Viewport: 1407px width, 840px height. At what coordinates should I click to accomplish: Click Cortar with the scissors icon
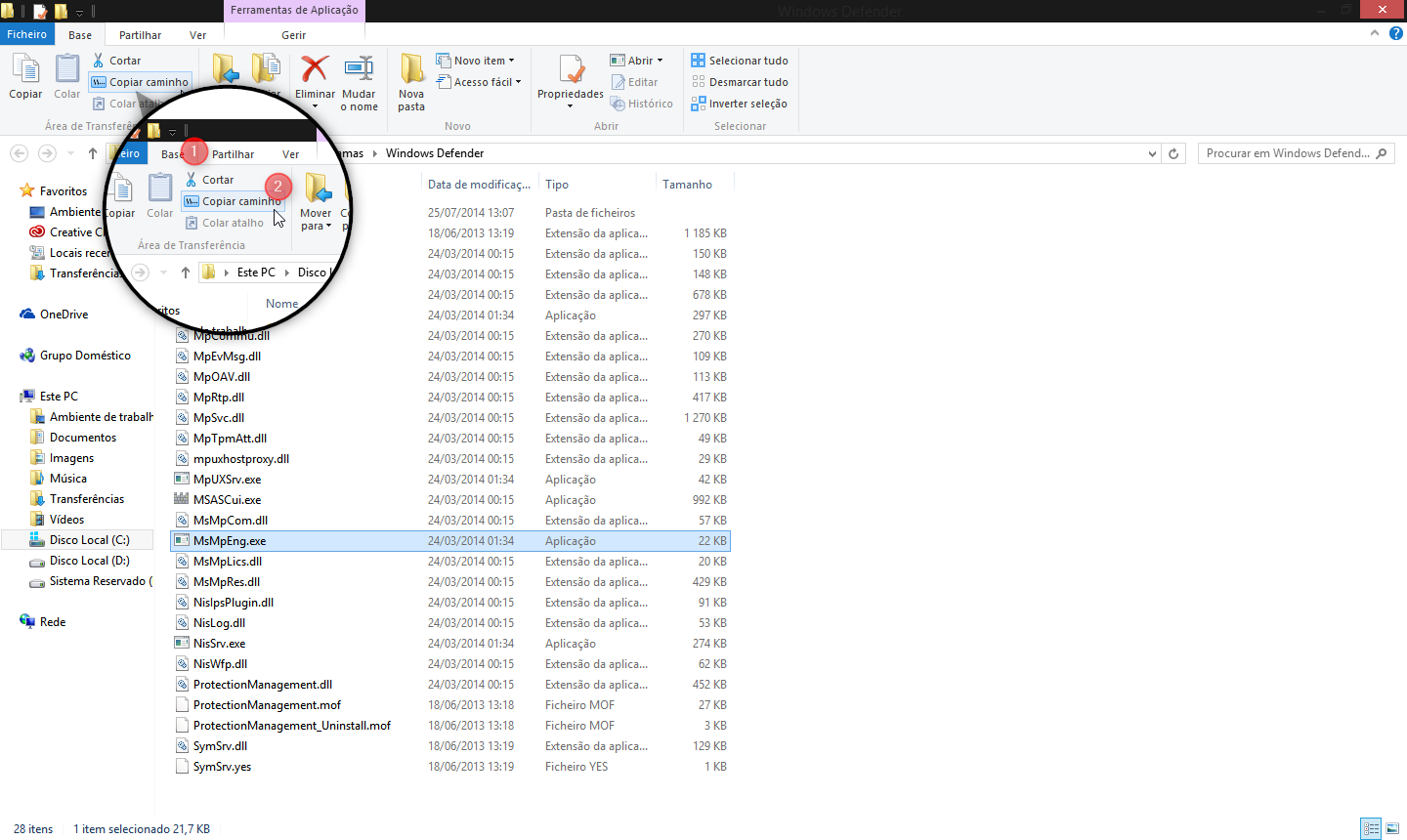[117, 61]
